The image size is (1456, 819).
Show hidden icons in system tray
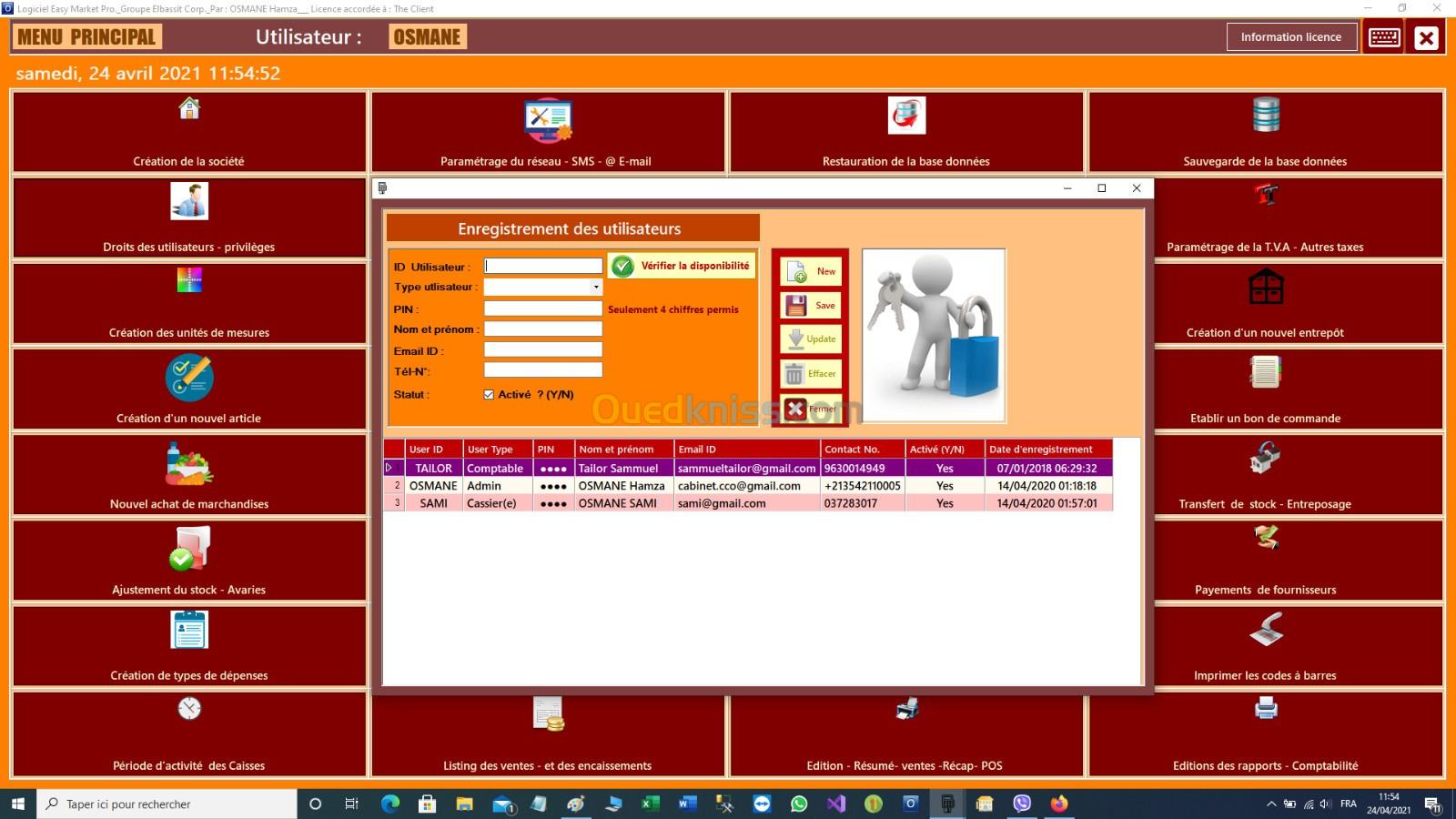1270,804
